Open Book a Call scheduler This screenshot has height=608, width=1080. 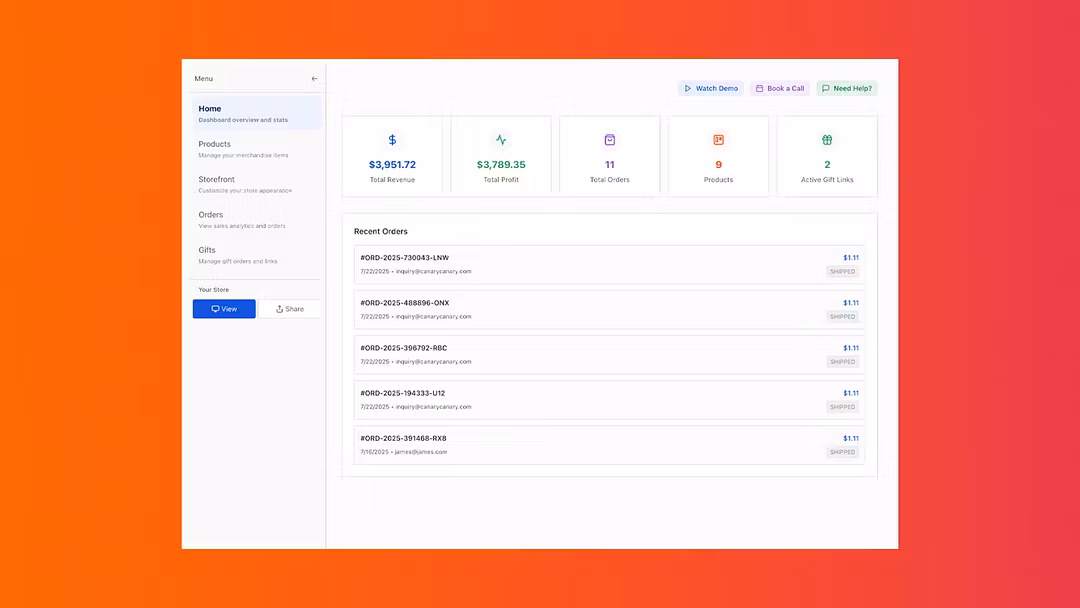pyautogui.click(x=780, y=88)
